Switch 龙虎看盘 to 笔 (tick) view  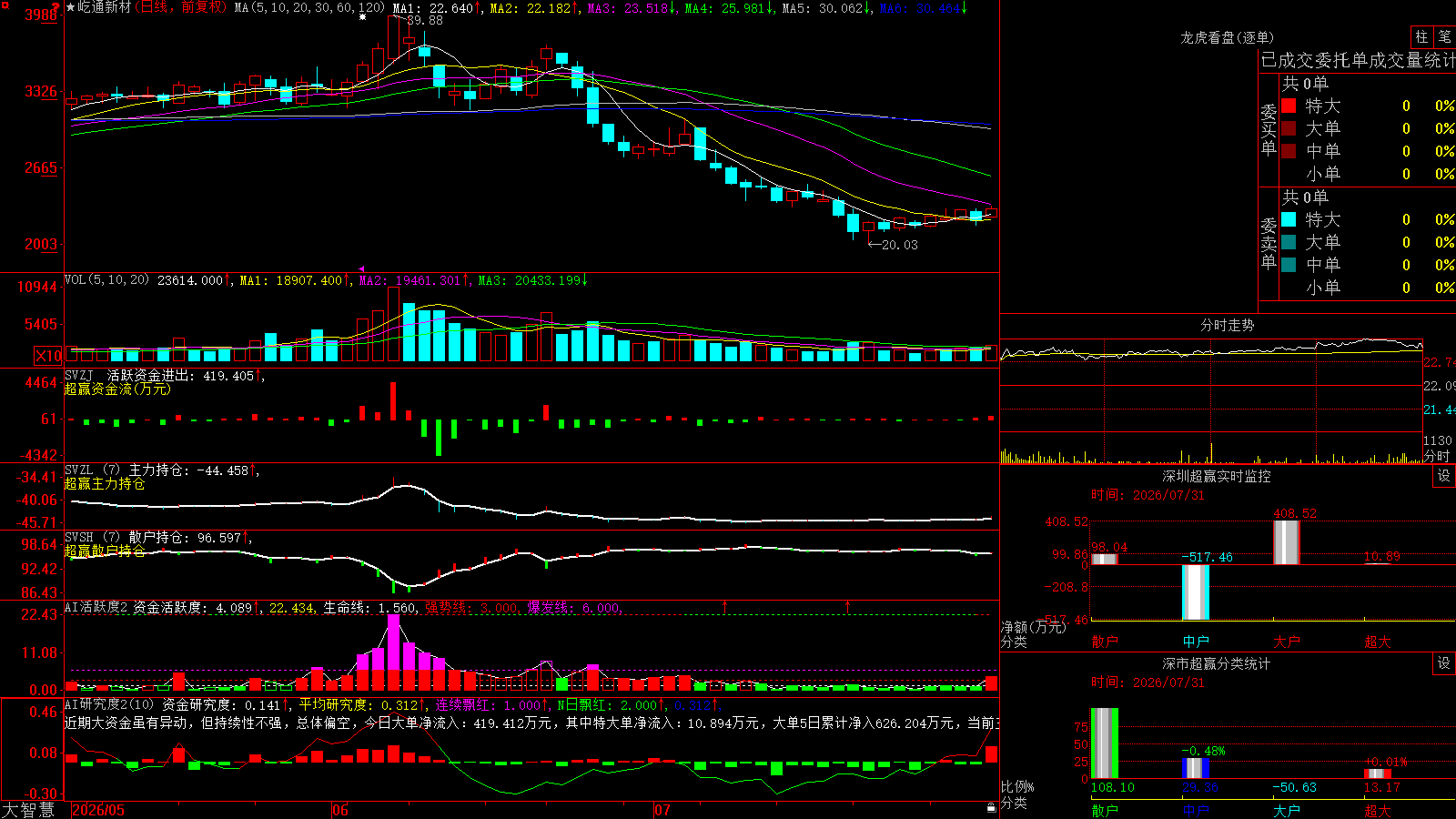point(1445,37)
